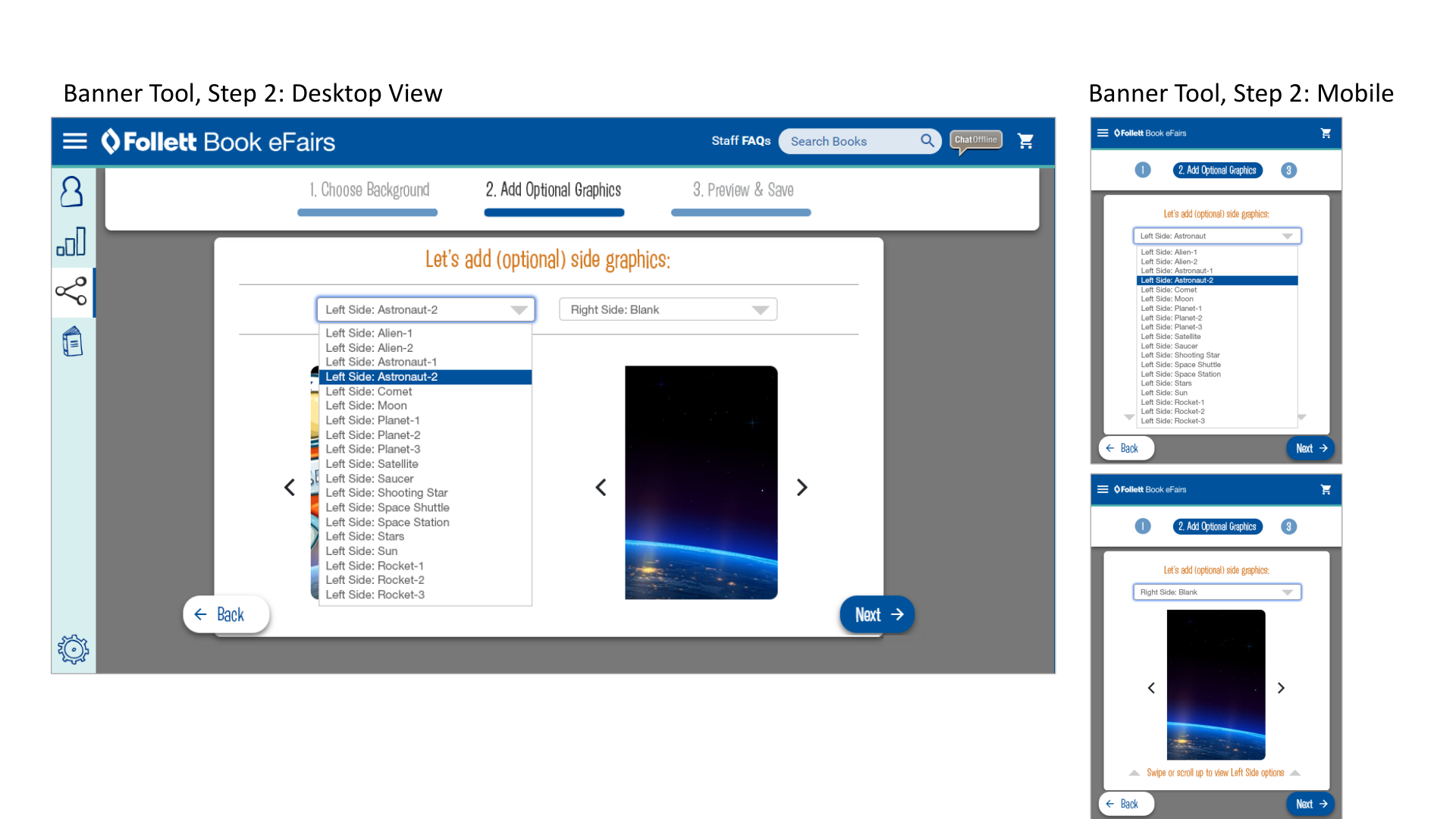Select the share sidebar icon
The width and height of the screenshot is (1456, 819).
click(x=71, y=291)
